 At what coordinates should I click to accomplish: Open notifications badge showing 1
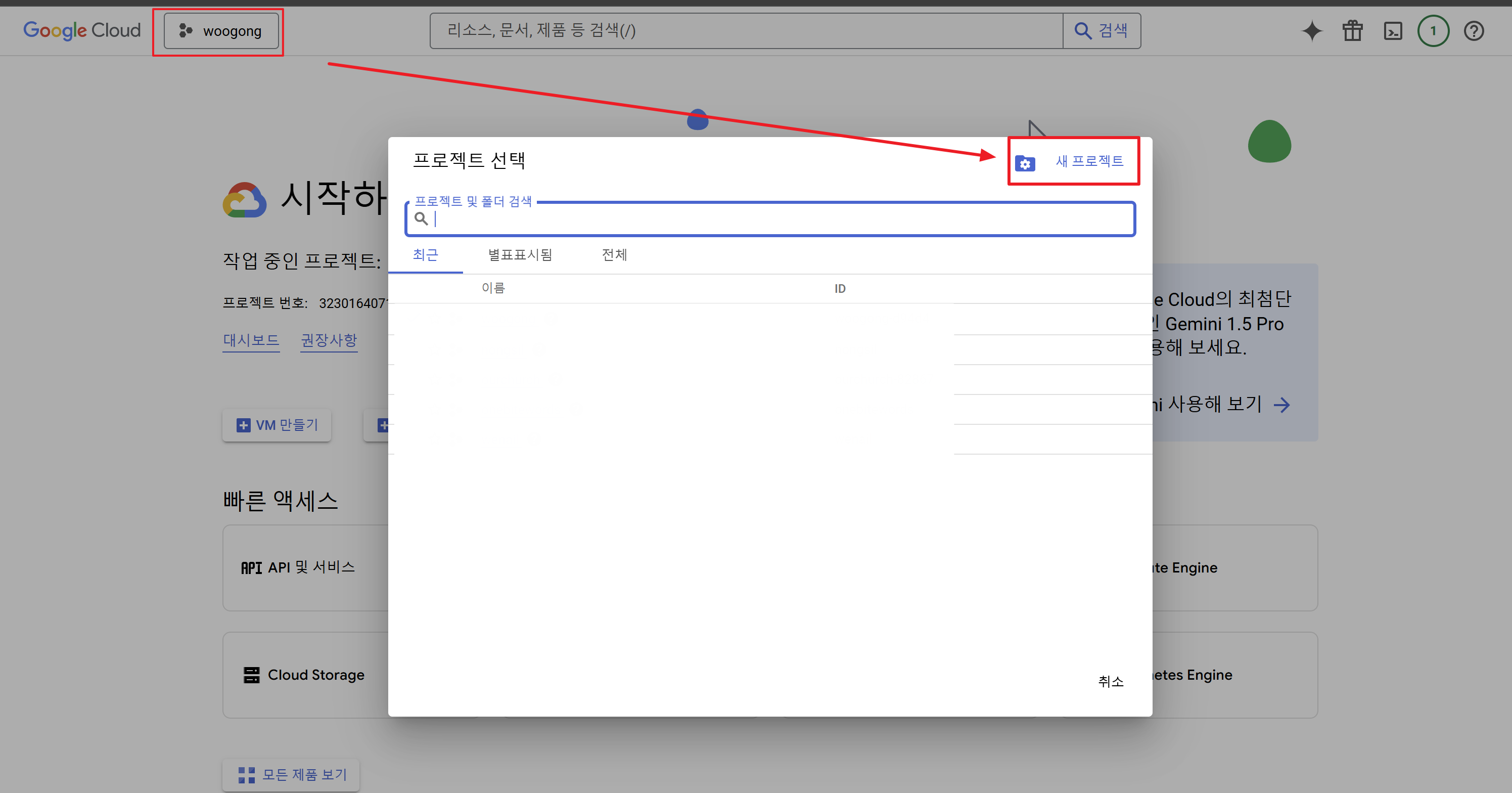1433,30
